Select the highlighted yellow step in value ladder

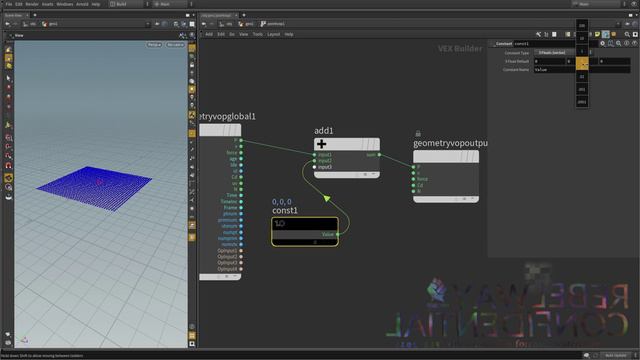[x=582, y=64]
